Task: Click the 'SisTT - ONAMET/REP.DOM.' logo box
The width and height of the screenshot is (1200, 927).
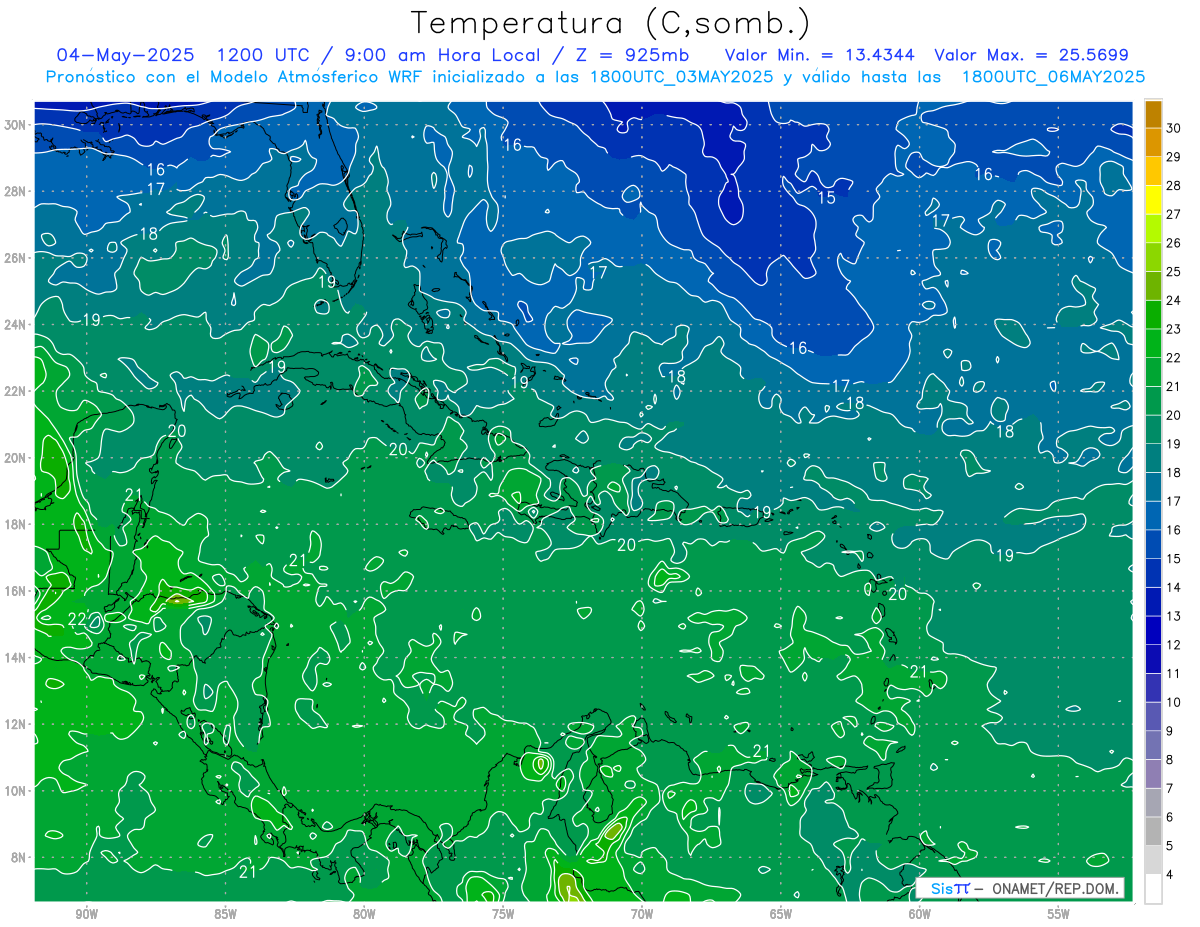Action: (1019, 888)
